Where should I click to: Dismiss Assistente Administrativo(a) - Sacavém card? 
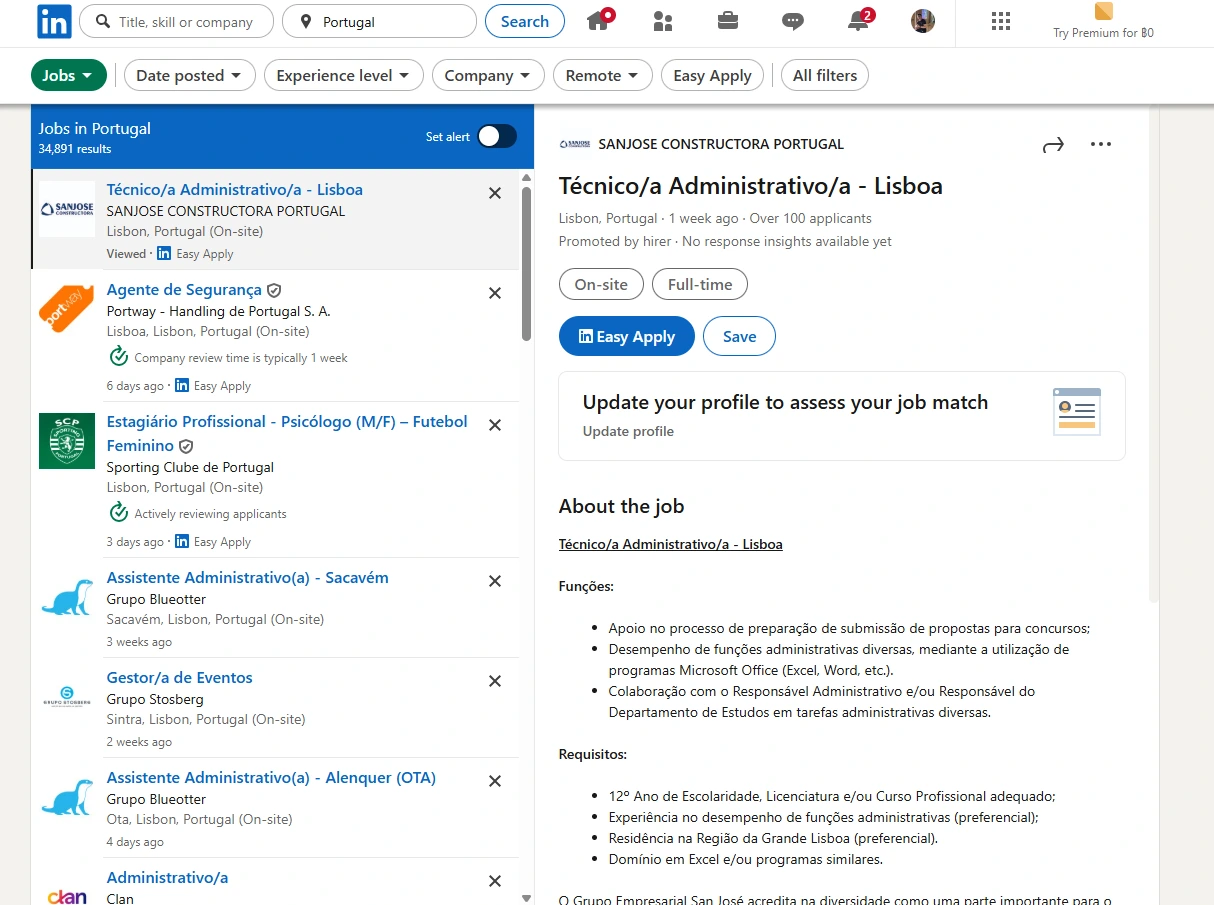tap(495, 581)
